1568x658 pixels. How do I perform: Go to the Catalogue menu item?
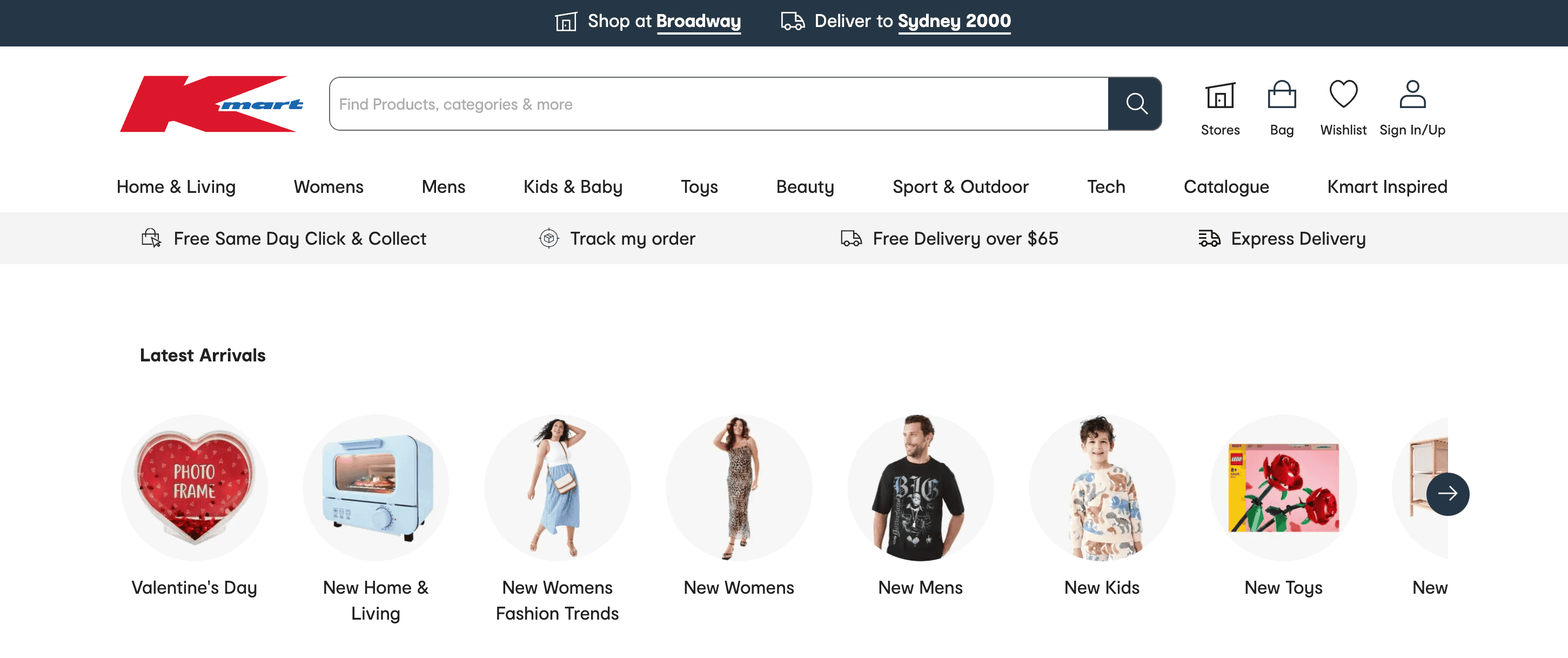(1226, 187)
